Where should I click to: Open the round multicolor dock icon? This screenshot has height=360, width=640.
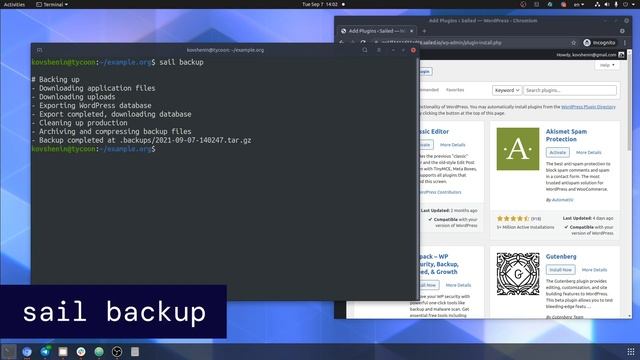pos(81,351)
